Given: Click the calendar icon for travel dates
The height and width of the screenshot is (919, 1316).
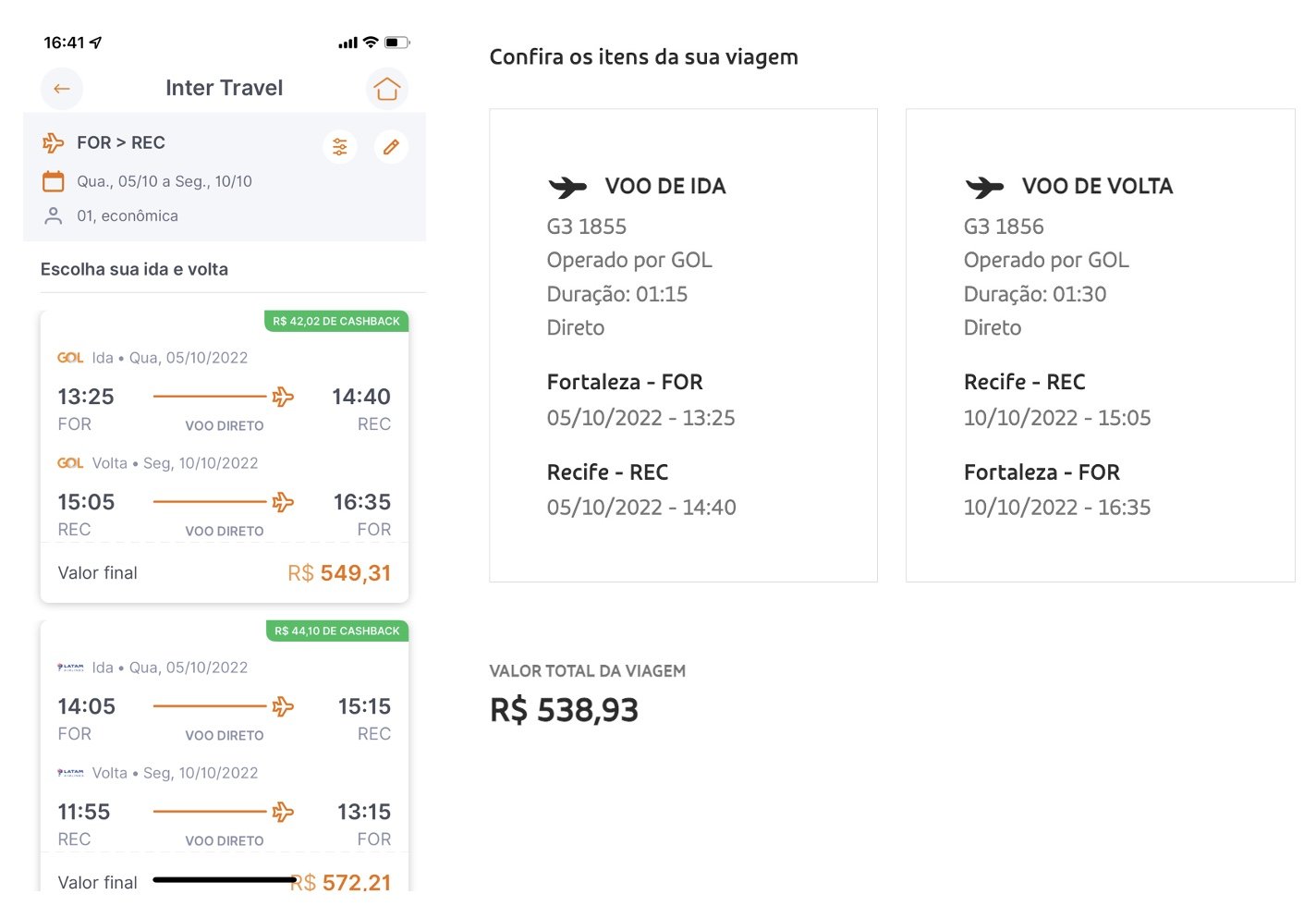Looking at the screenshot, I should click(x=54, y=181).
